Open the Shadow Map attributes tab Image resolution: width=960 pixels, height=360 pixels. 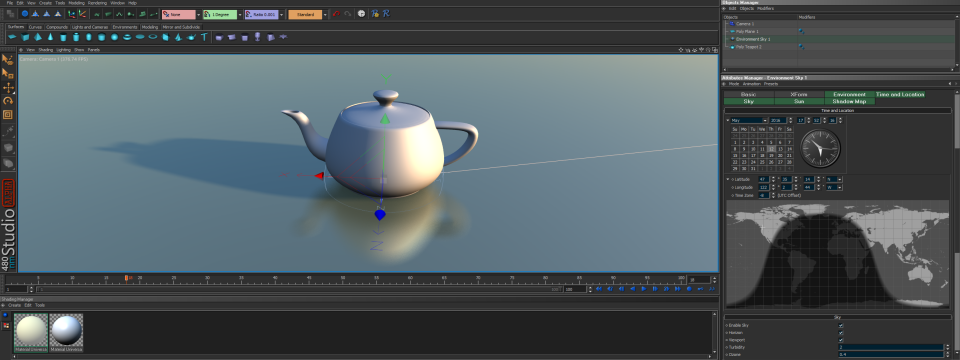point(849,102)
